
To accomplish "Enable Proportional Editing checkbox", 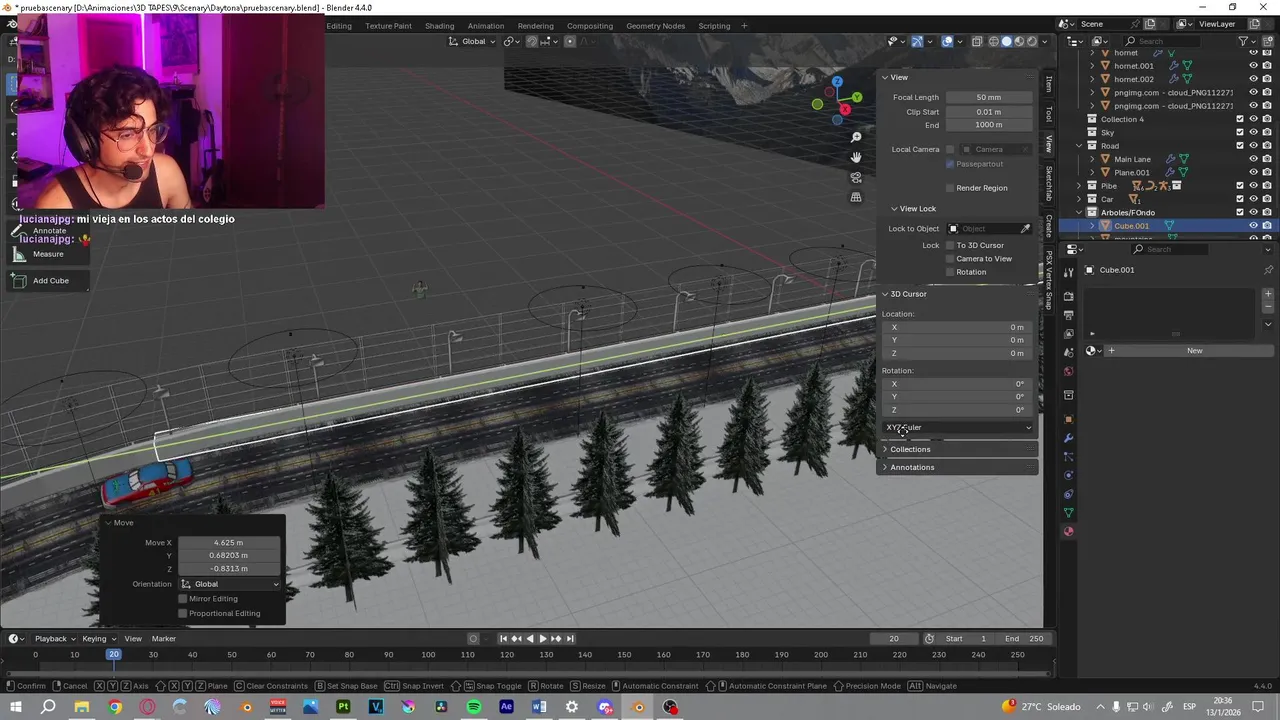I will pos(182,614).
